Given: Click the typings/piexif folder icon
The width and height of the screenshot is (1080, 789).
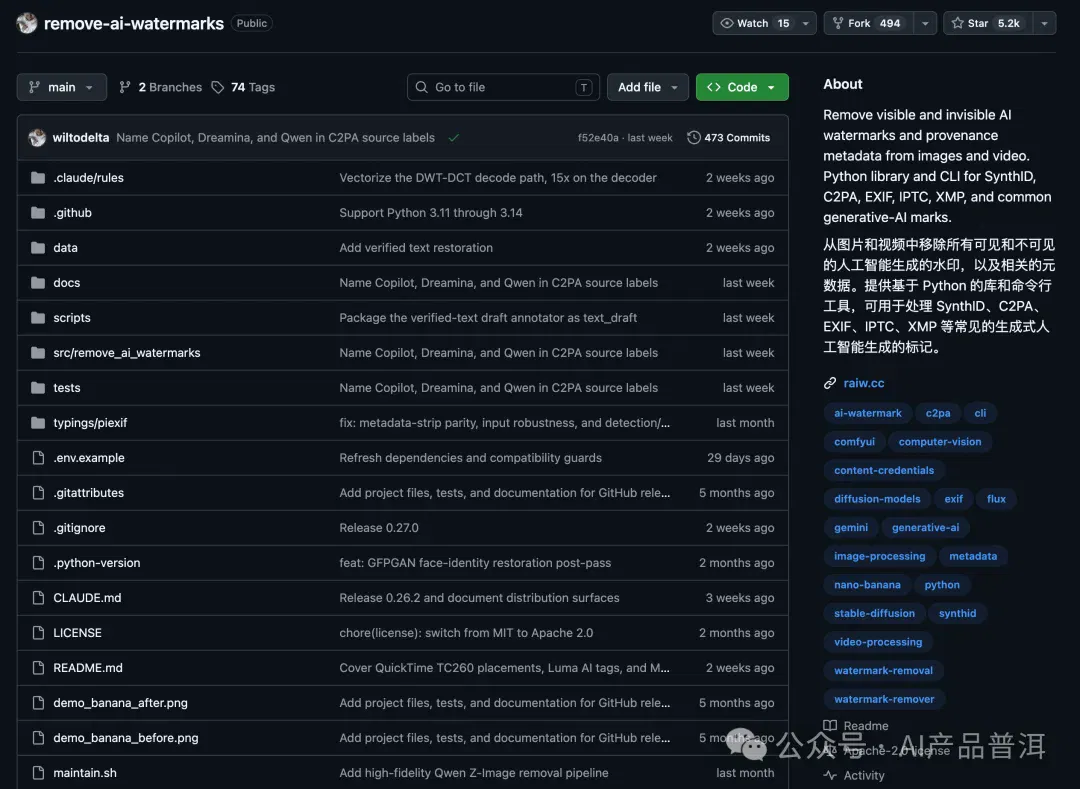Looking at the screenshot, I should [38, 423].
